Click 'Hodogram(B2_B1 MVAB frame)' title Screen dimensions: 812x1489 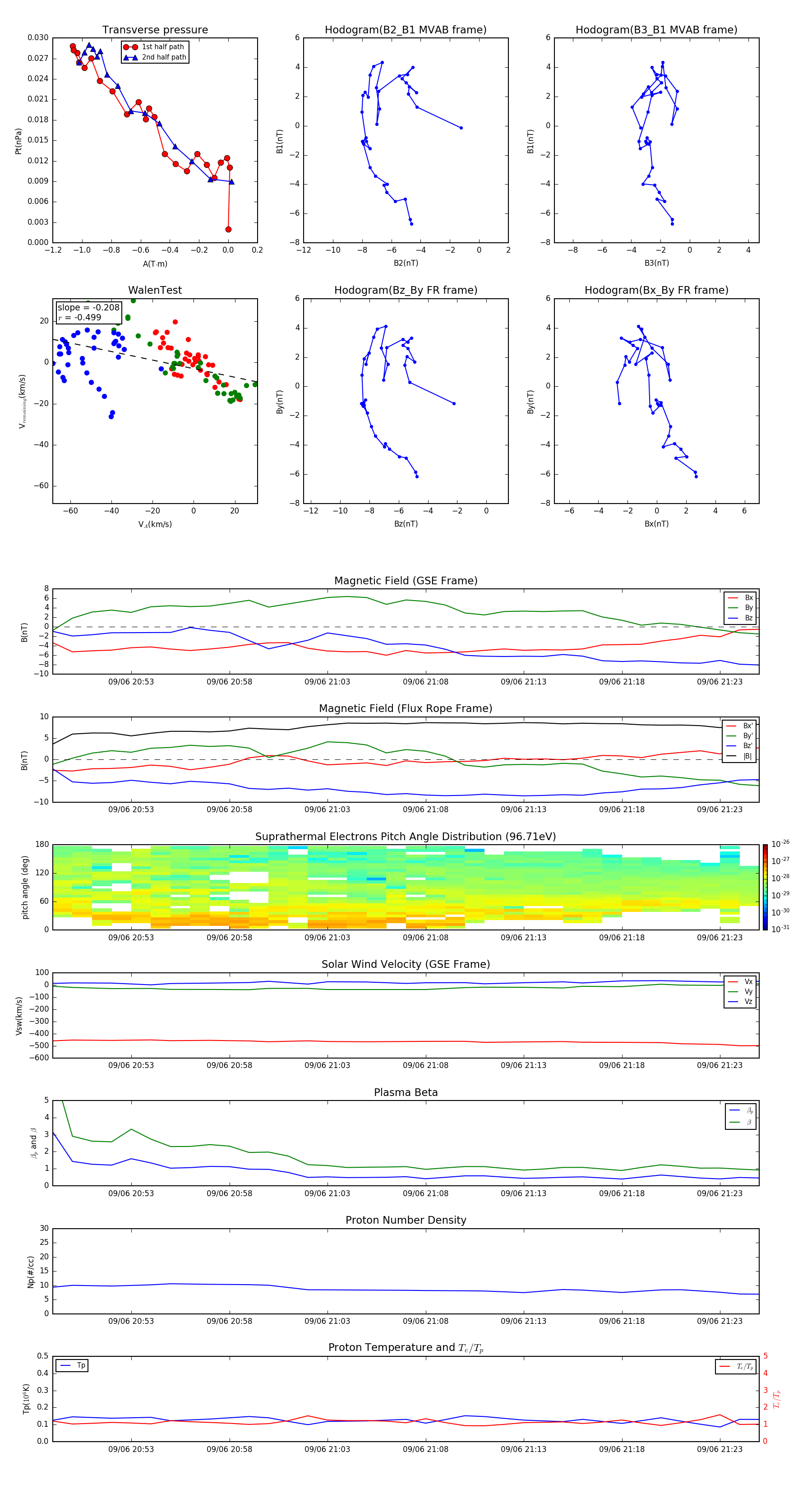[405, 30]
